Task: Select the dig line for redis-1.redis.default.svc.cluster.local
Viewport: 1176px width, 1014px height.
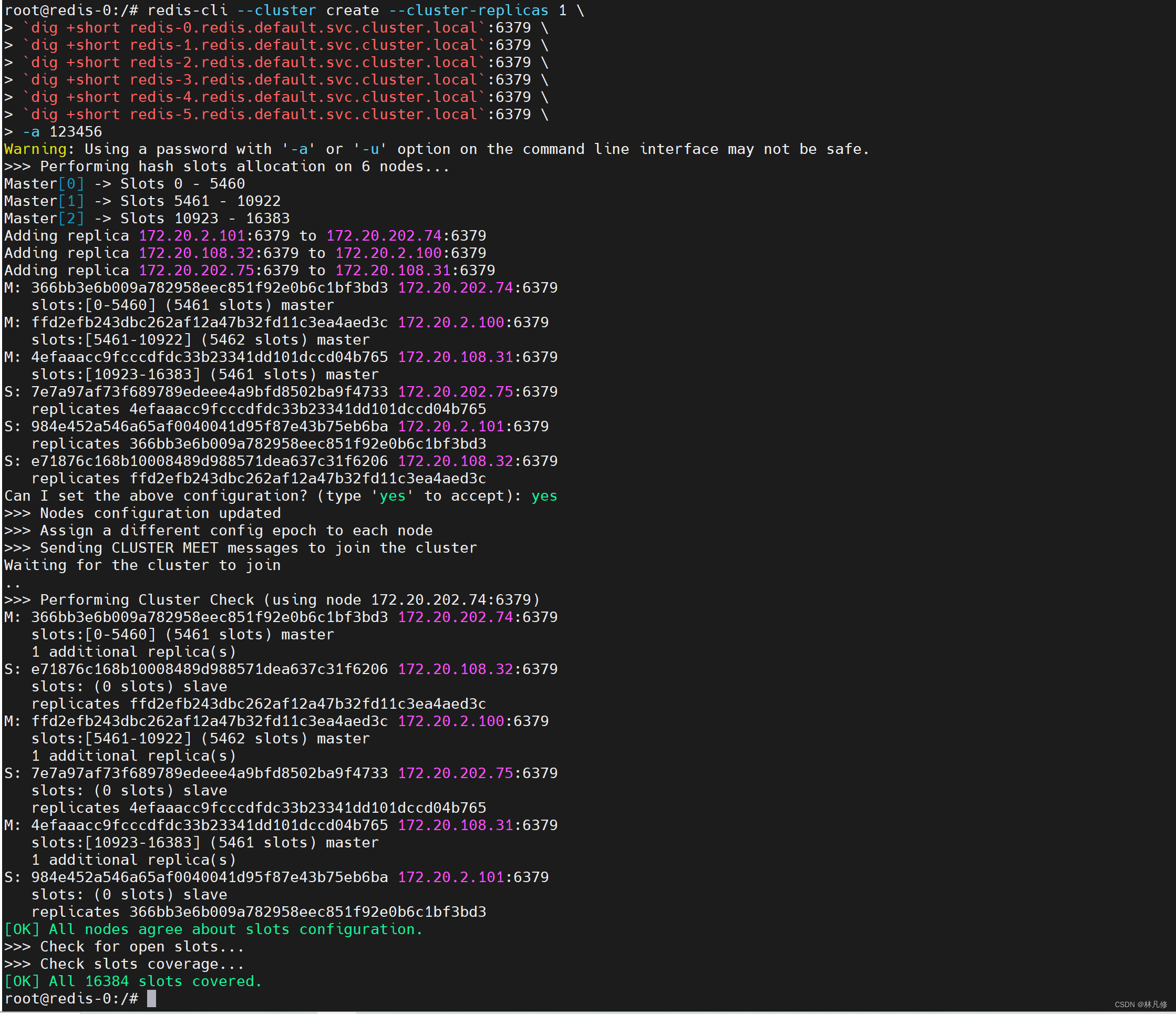Action: click(276, 45)
